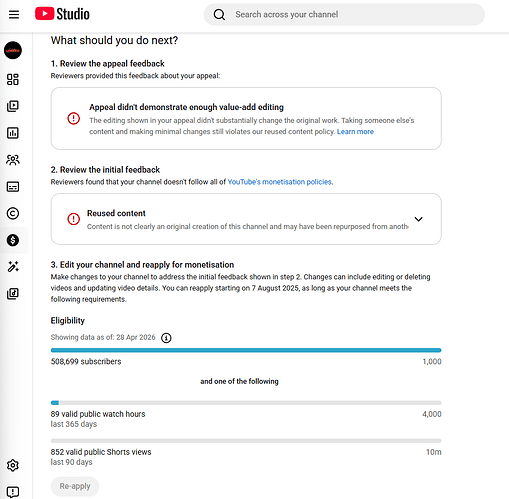The width and height of the screenshot is (509, 499).
Task: Open the Analytics sidebar icon
Action: coord(13,133)
